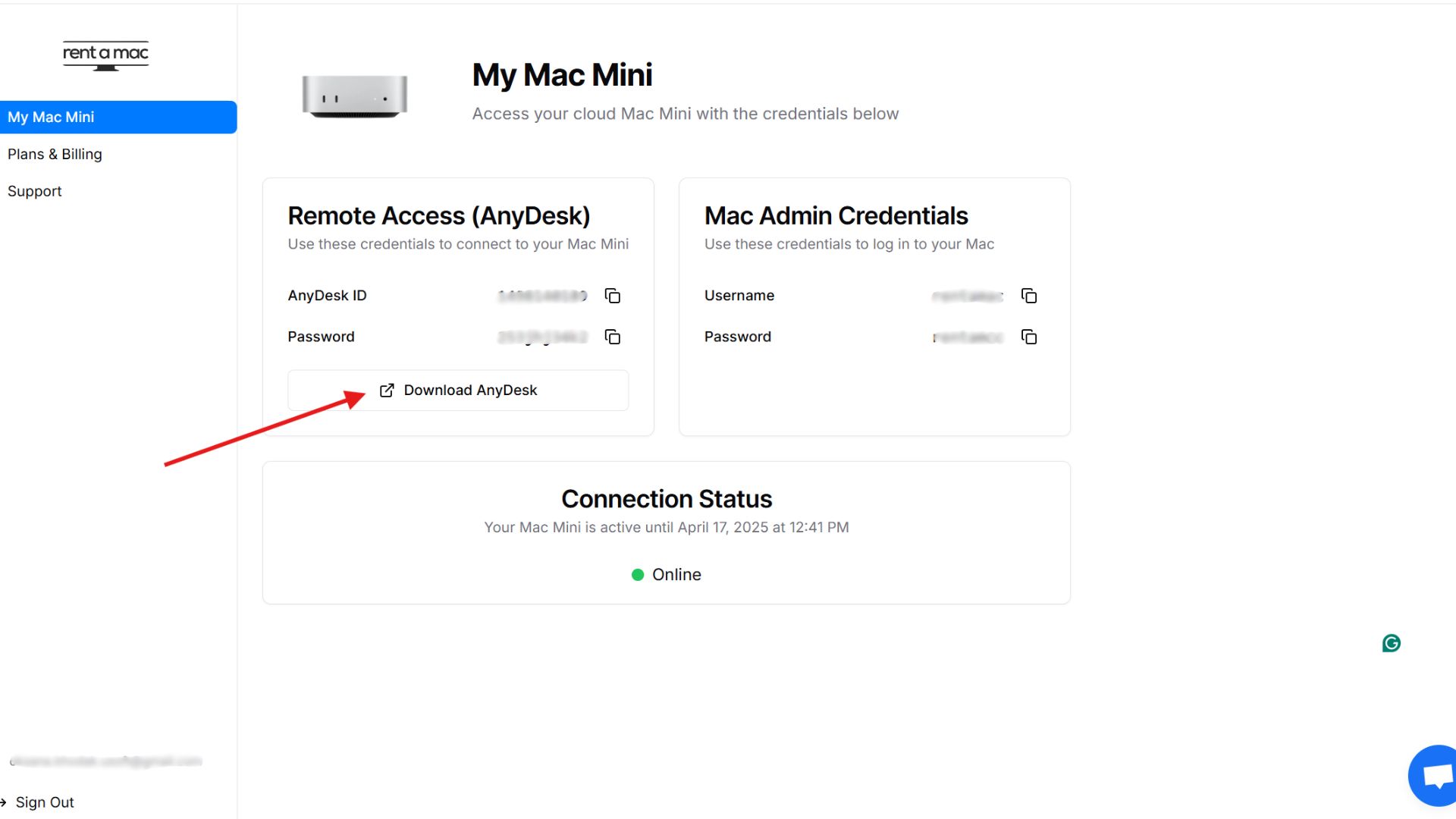Viewport: 1456px width, 819px height.
Task: Click the blurred AnyDesk ID value
Action: click(x=542, y=296)
